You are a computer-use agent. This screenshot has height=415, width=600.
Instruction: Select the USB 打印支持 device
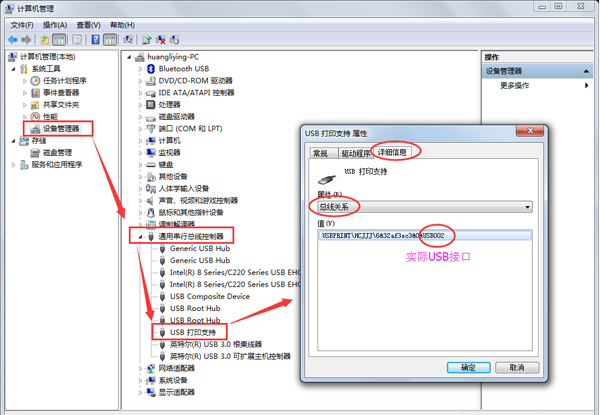(x=197, y=332)
